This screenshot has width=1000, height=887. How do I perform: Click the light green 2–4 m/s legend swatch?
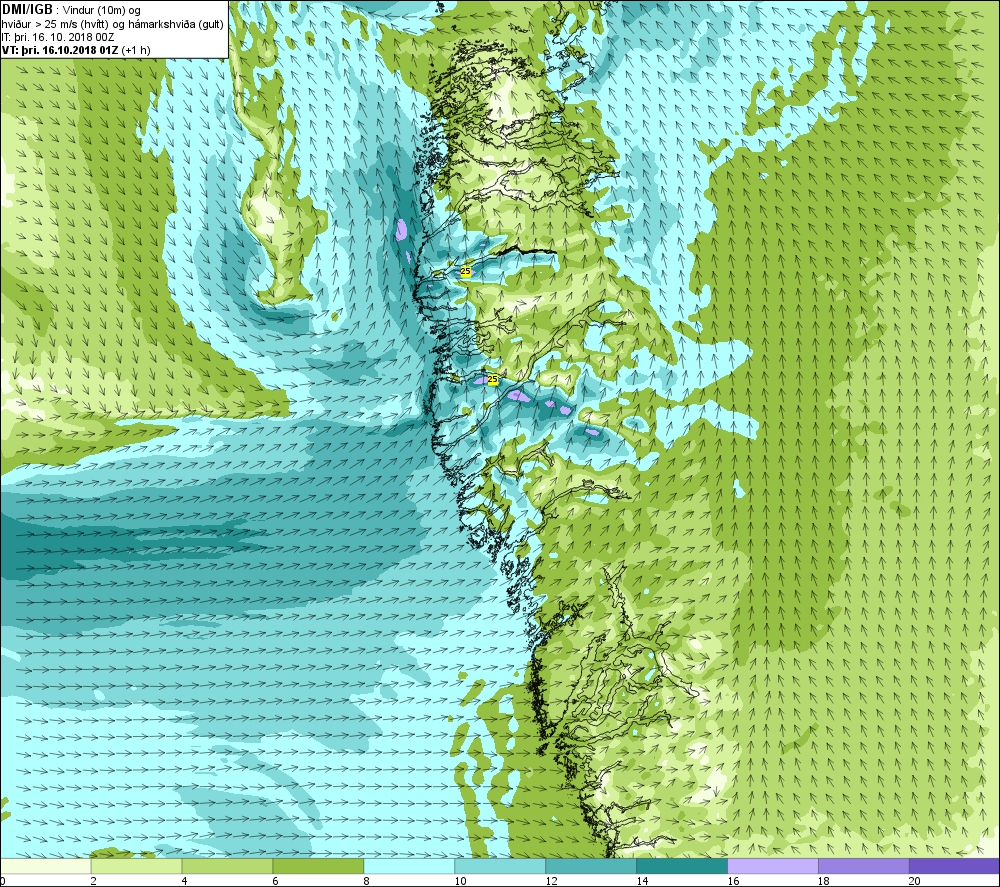pos(136,866)
